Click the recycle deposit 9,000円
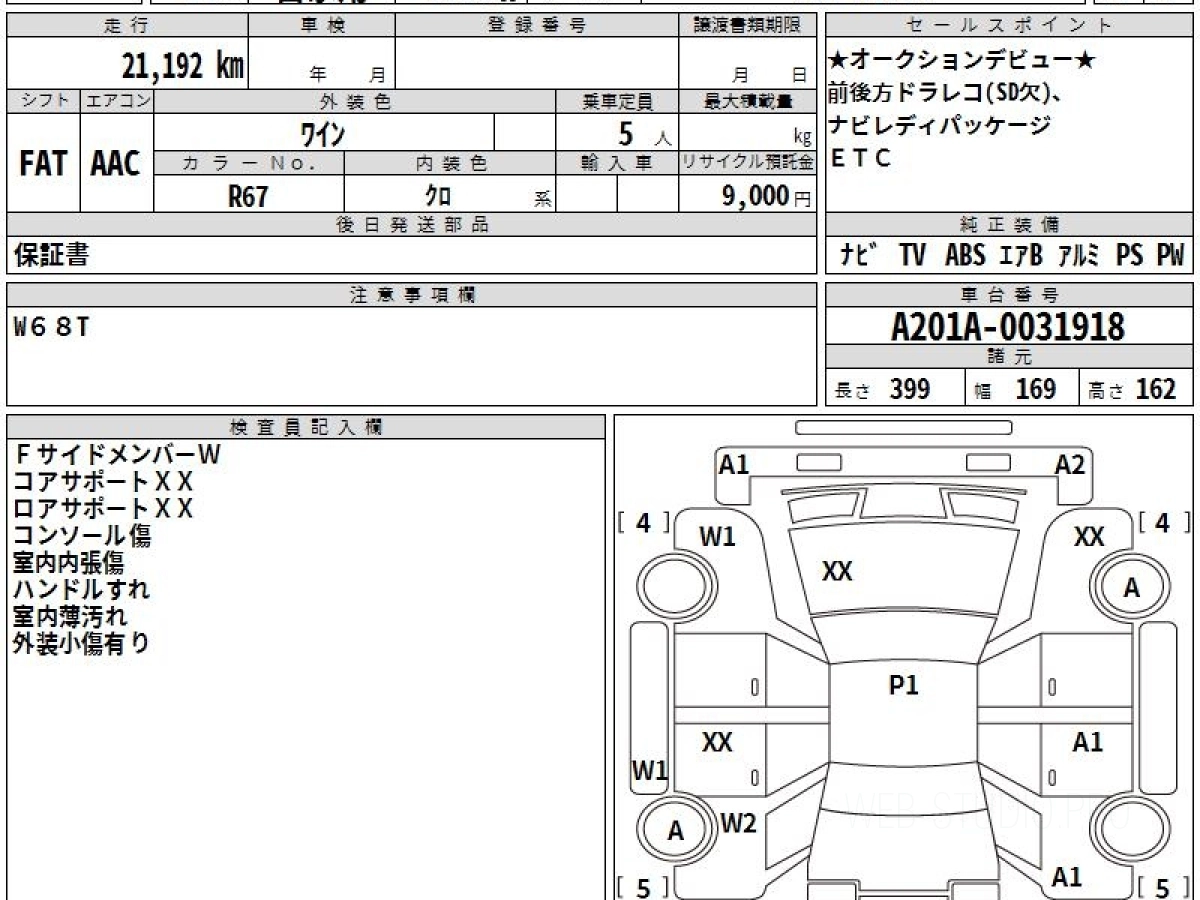 [765, 196]
